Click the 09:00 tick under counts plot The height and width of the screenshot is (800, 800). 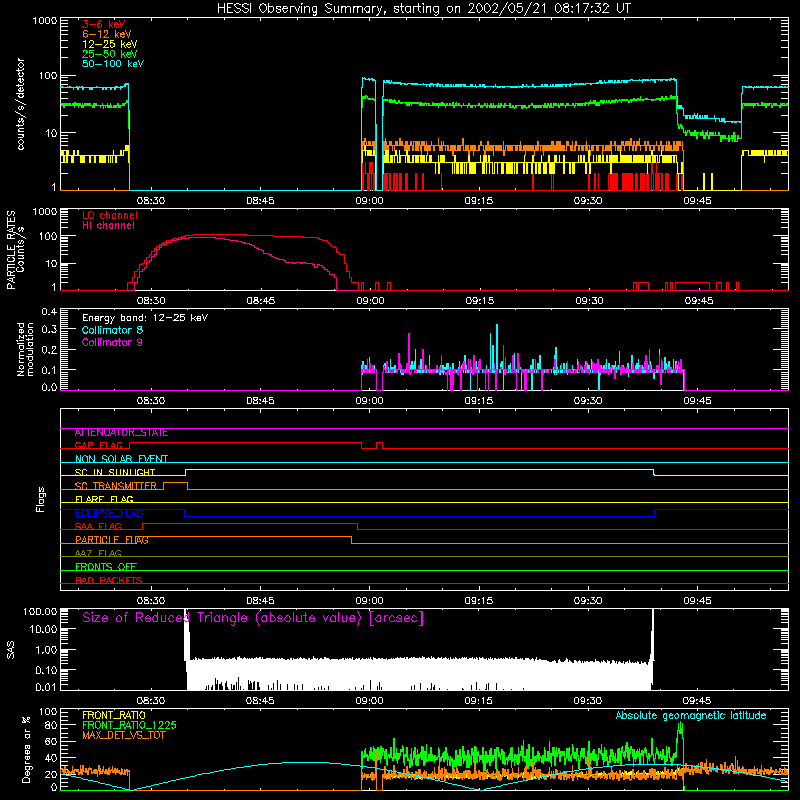[x=369, y=201]
